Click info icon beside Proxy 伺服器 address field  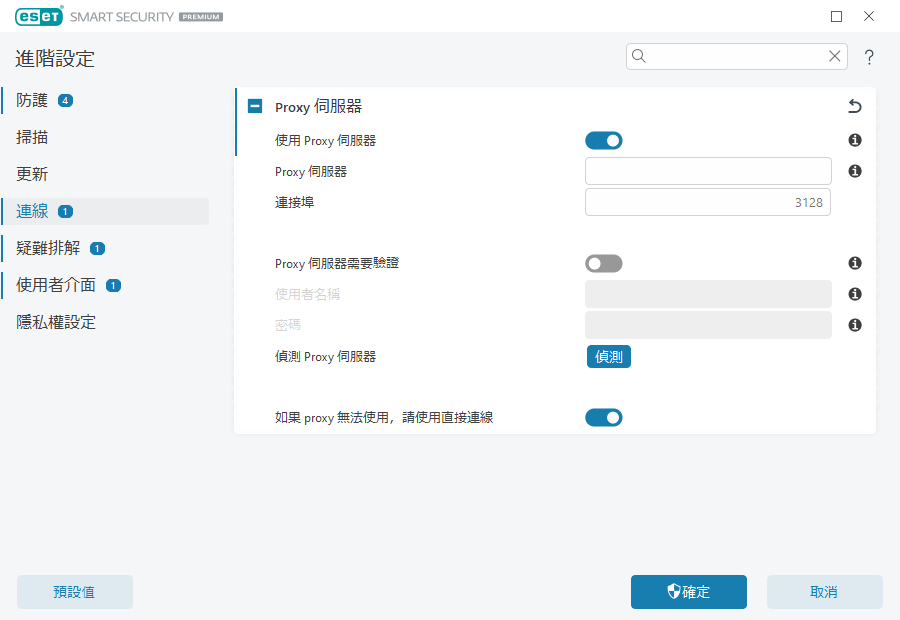(855, 172)
